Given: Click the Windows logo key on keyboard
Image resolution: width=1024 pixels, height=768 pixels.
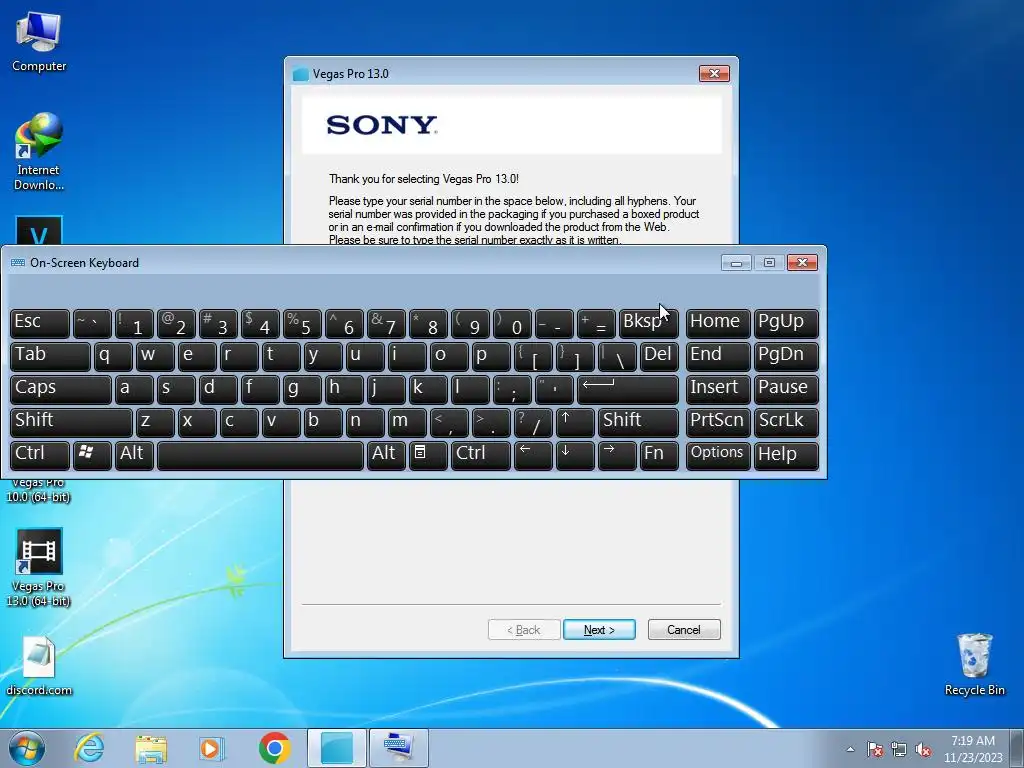Looking at the screenshot, I should [x=92, y=455].
